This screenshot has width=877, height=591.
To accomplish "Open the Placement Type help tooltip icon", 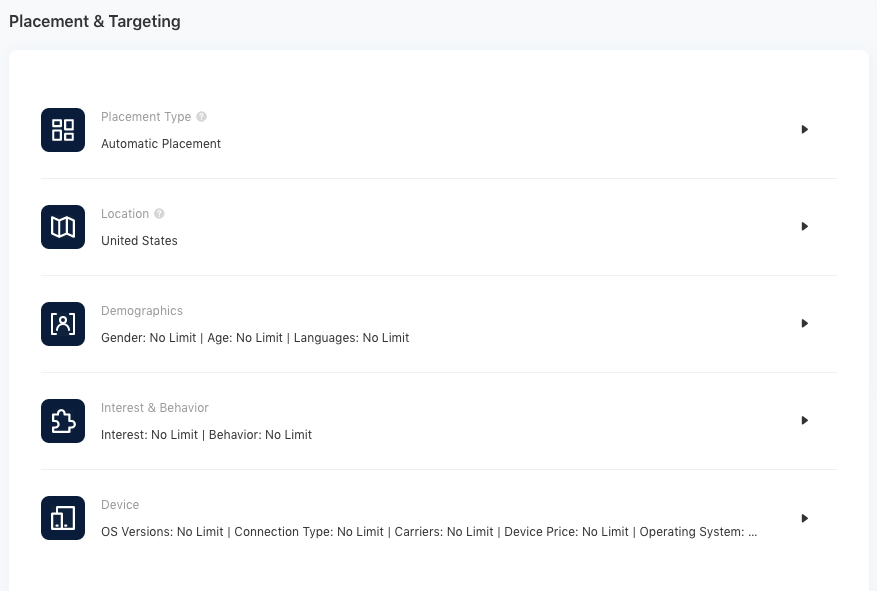I will [x=201, y=117].
